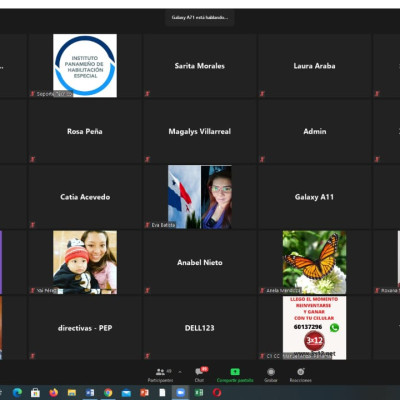Expand the caret next to Participantes
400x400 pixels.
click(180, 372)
